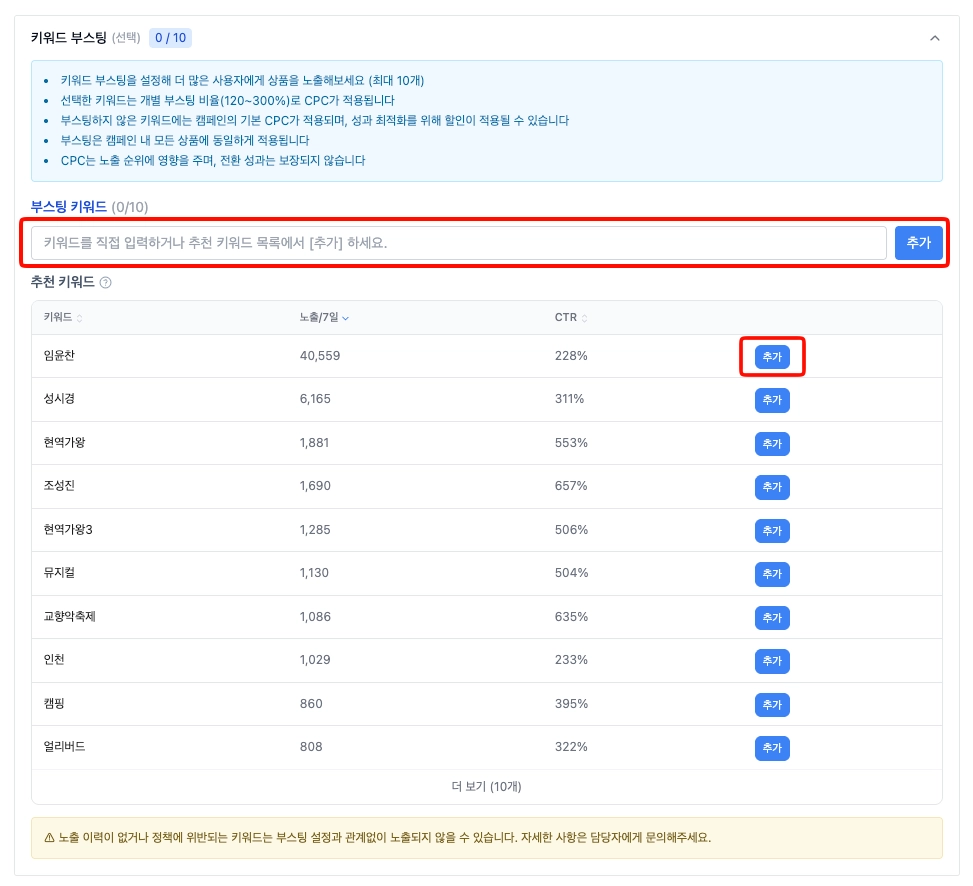The height and width of the screenshot is (886, 973).
Task: Click the 0 / 10 counter badge
Action: pos(171,38)
